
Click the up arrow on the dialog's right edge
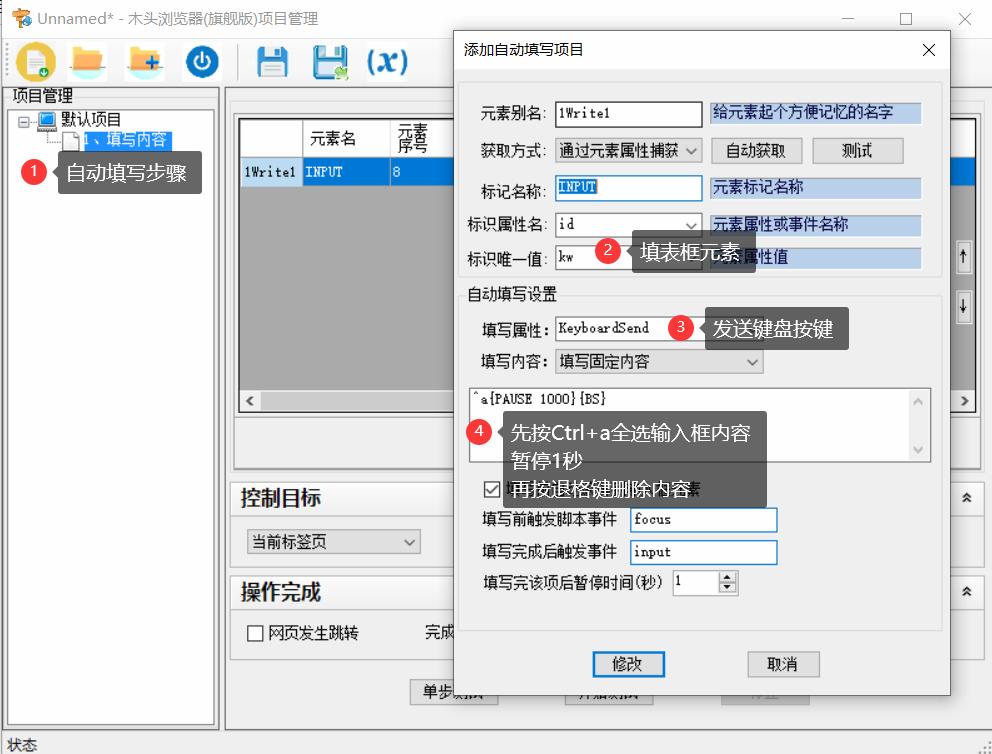tap(963, 257)
